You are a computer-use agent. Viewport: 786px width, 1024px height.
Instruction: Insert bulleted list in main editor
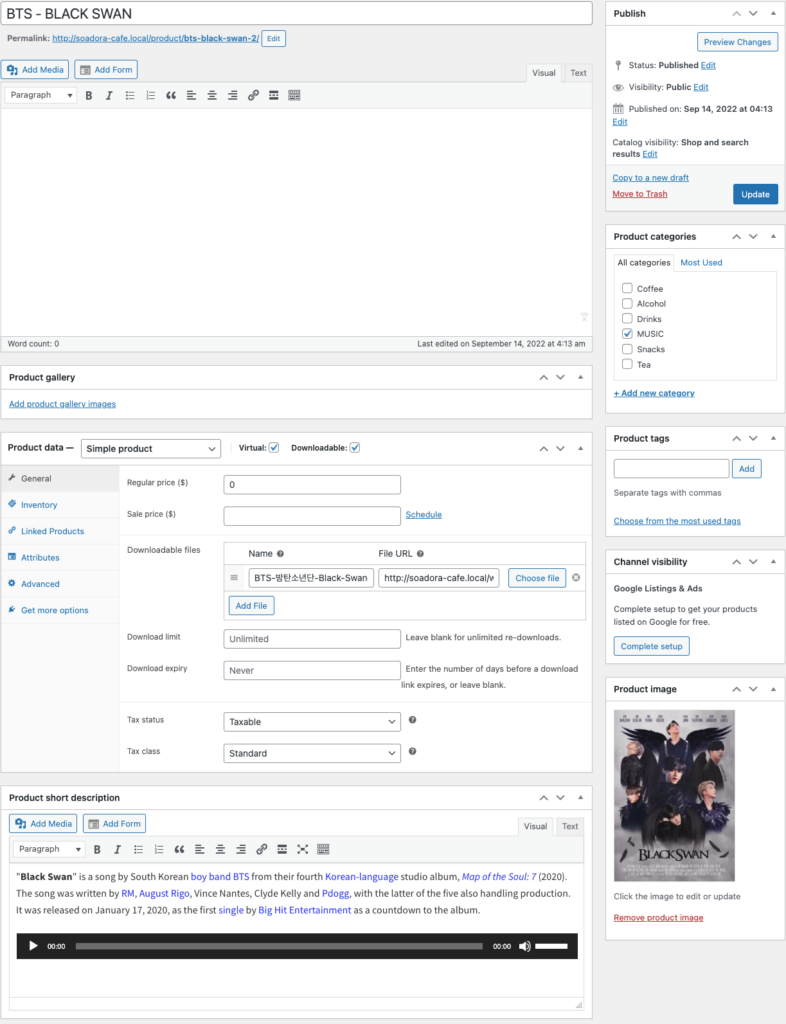130,95
